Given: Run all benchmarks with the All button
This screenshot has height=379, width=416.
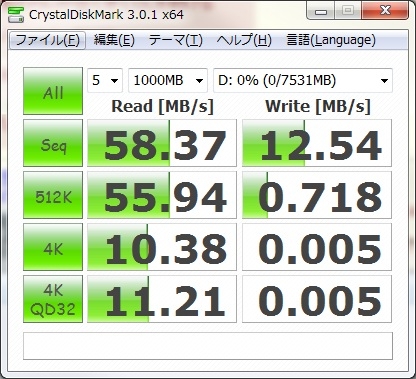Looking at the screenshot, I should pos(53,91).
